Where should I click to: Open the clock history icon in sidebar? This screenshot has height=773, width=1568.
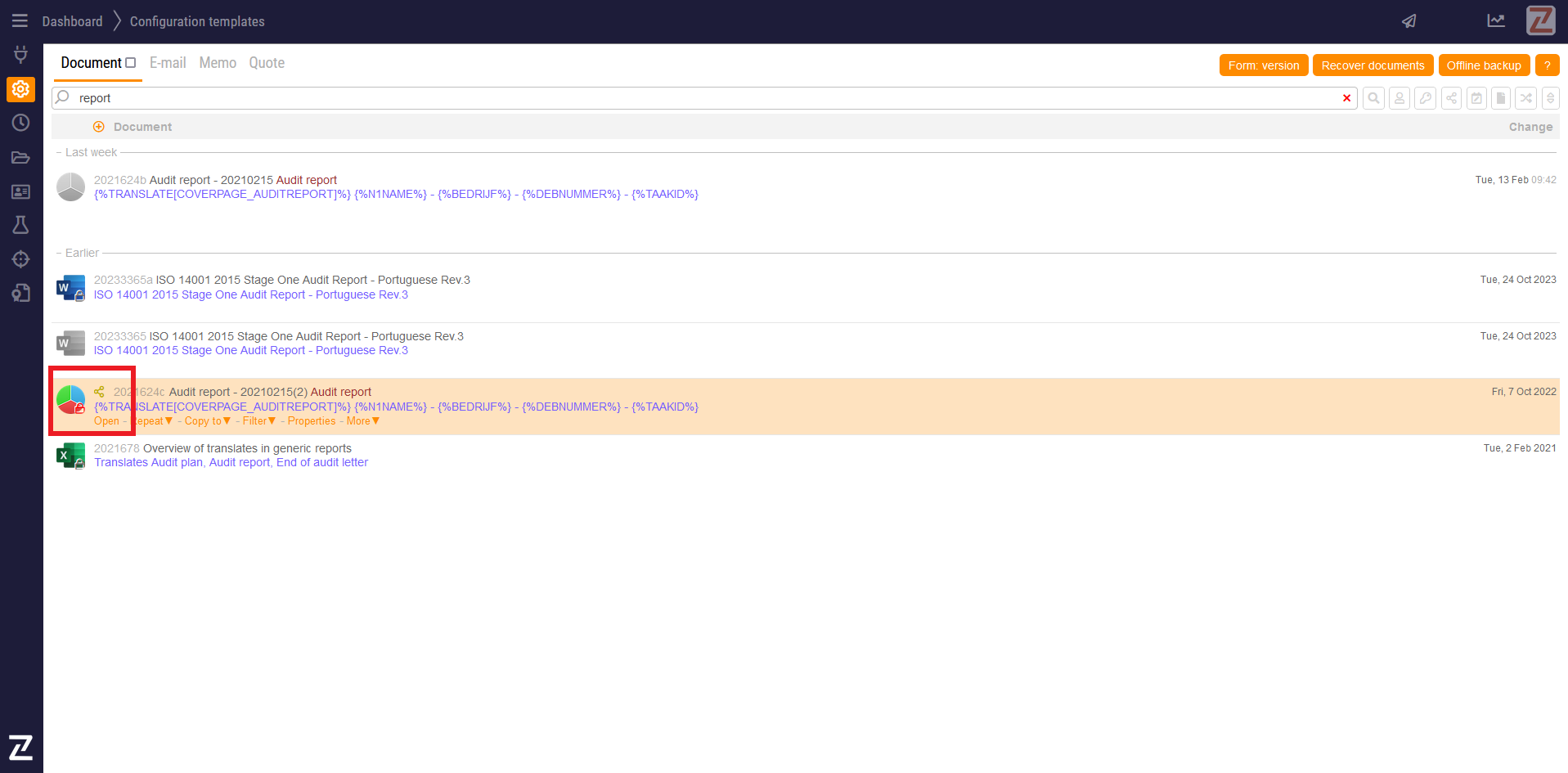coord(20,123)
